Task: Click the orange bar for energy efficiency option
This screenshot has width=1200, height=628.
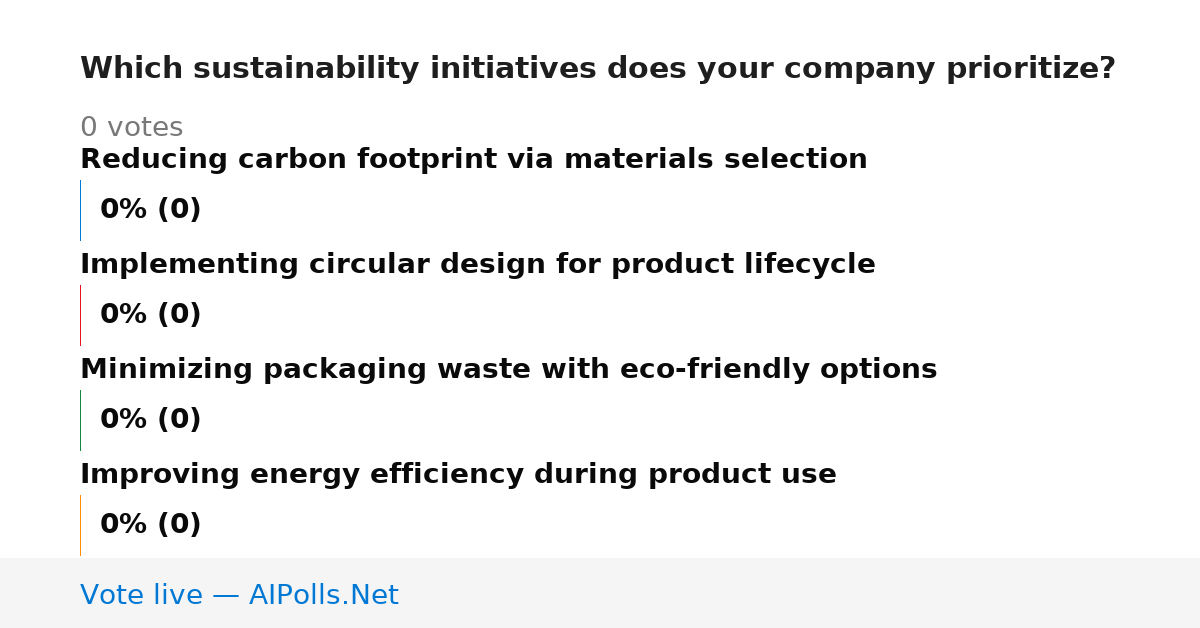Action: (80, 525)
